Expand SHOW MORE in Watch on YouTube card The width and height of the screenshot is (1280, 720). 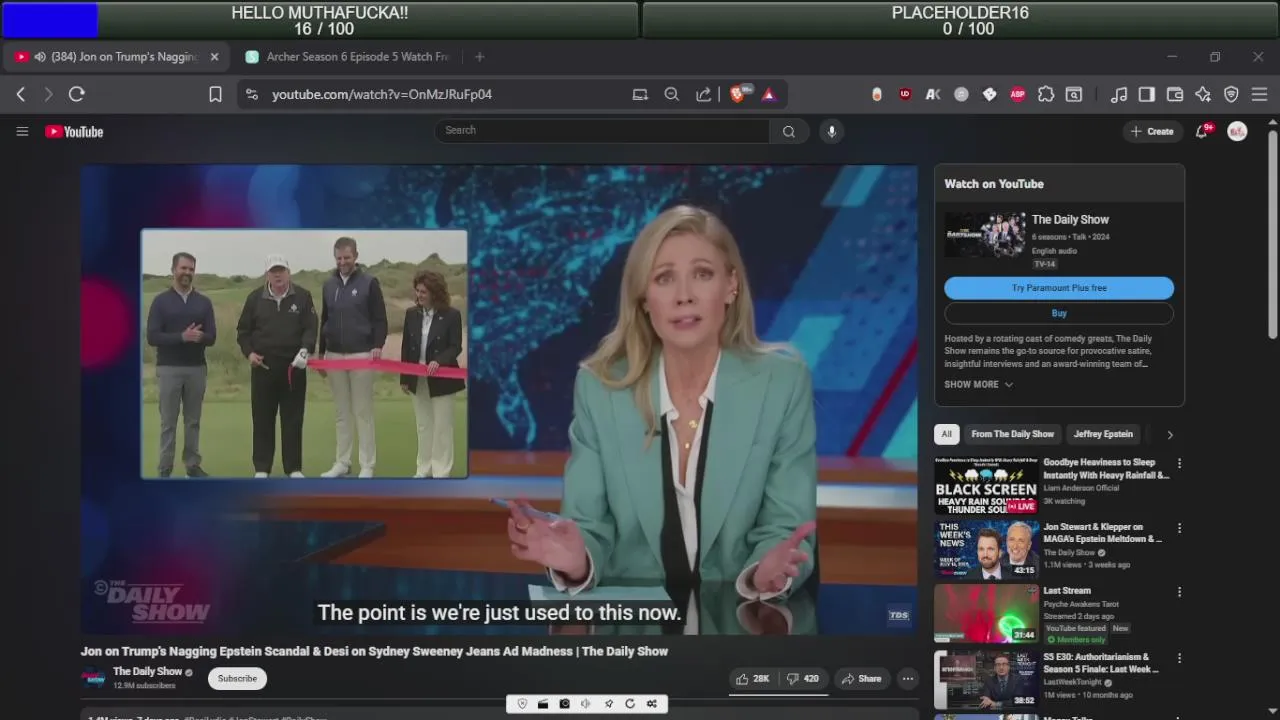[x=979, y=384]
